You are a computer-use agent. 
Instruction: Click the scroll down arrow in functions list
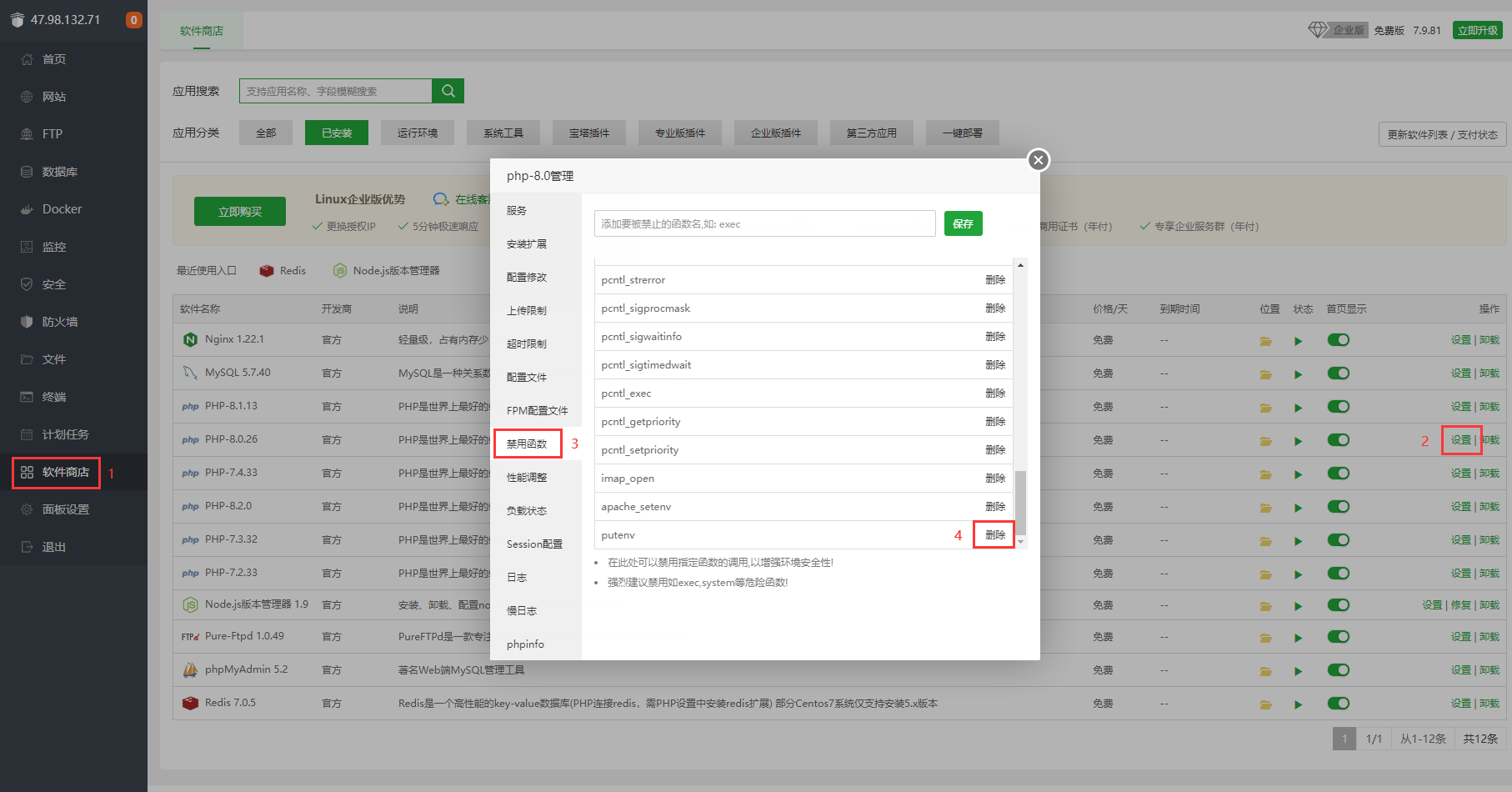click(1020, 542)
